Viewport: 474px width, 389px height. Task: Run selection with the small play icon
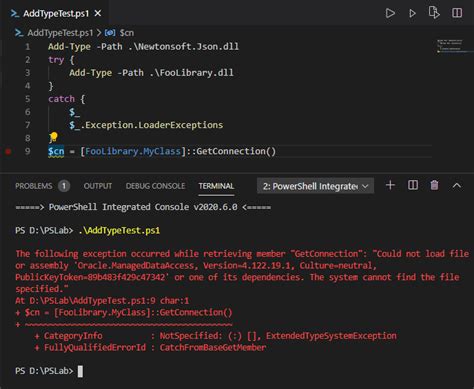[x=412, y=13]
